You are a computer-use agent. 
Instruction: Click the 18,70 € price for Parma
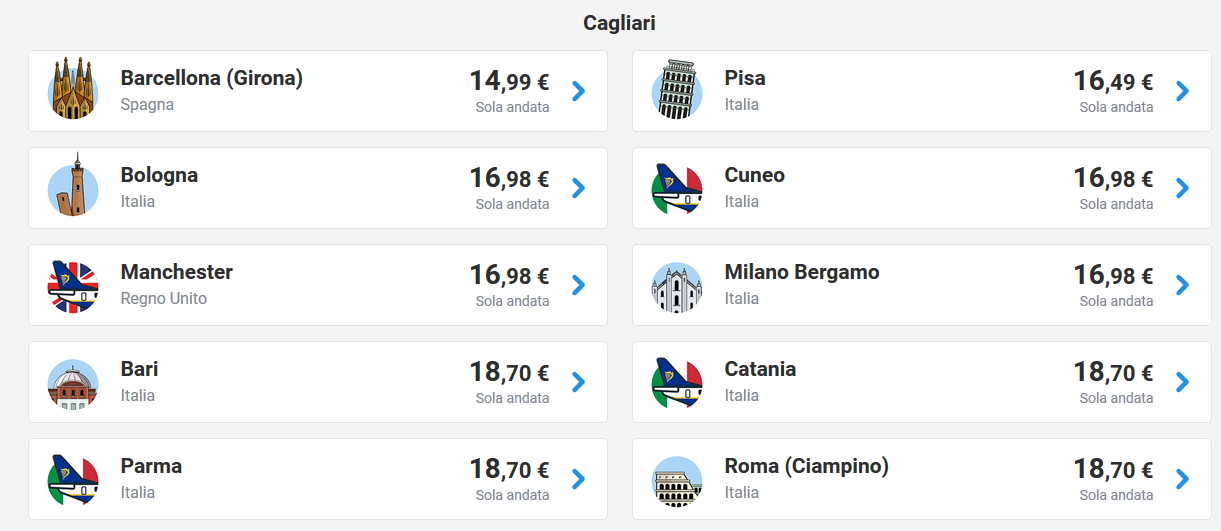[509, 470]
